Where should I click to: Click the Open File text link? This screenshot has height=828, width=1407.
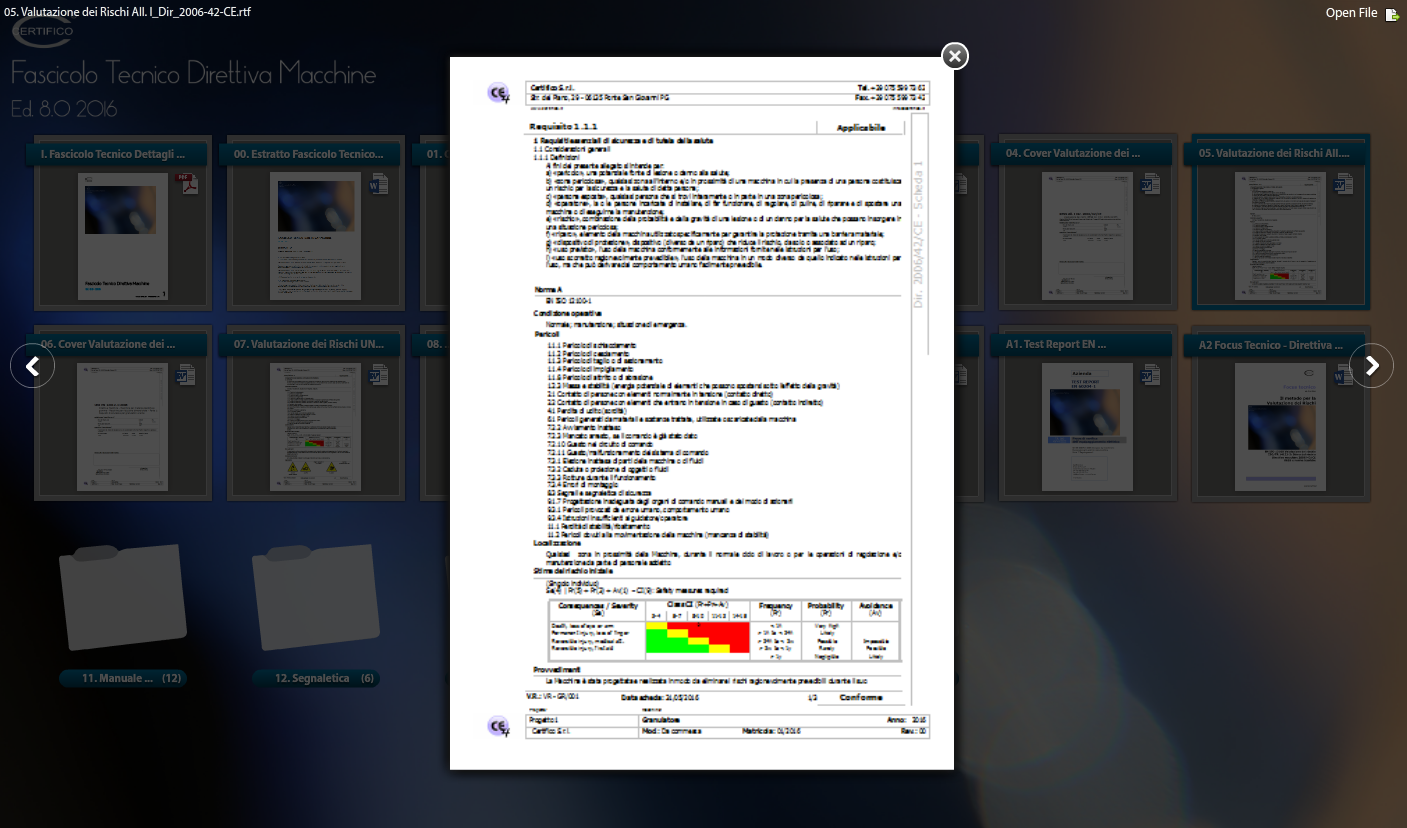(x=1351, y=13)
